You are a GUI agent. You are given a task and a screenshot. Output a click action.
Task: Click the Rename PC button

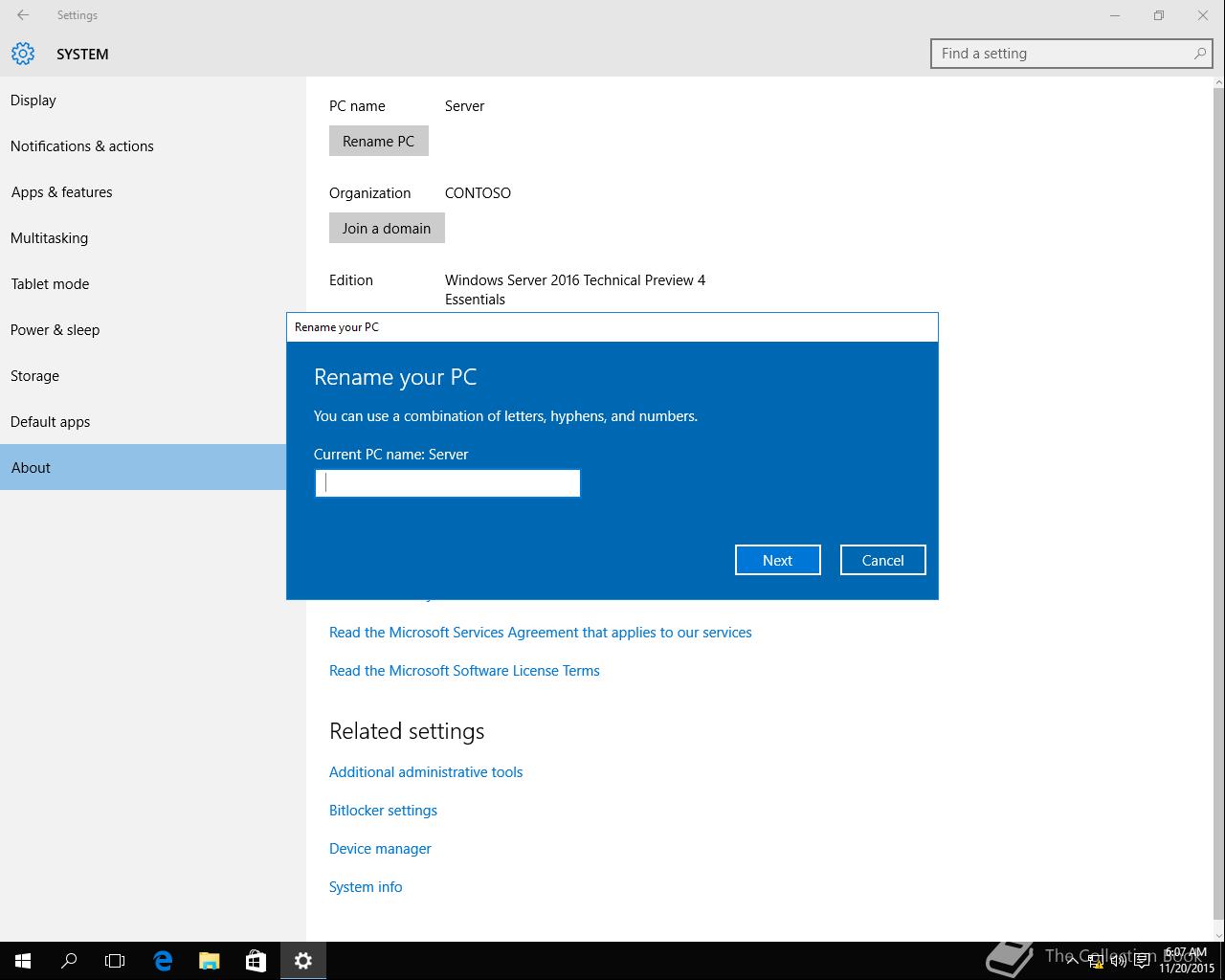coord(379,141)
